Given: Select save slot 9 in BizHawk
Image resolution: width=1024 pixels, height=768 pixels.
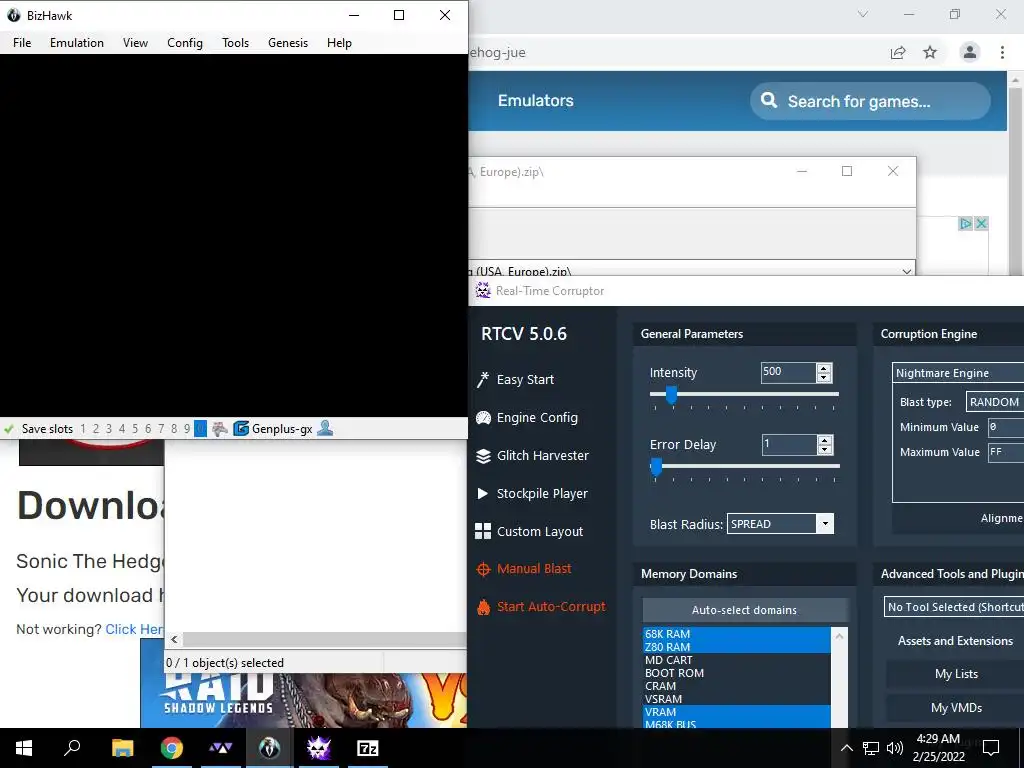Looking at the screenshot, I should point(187,429).
